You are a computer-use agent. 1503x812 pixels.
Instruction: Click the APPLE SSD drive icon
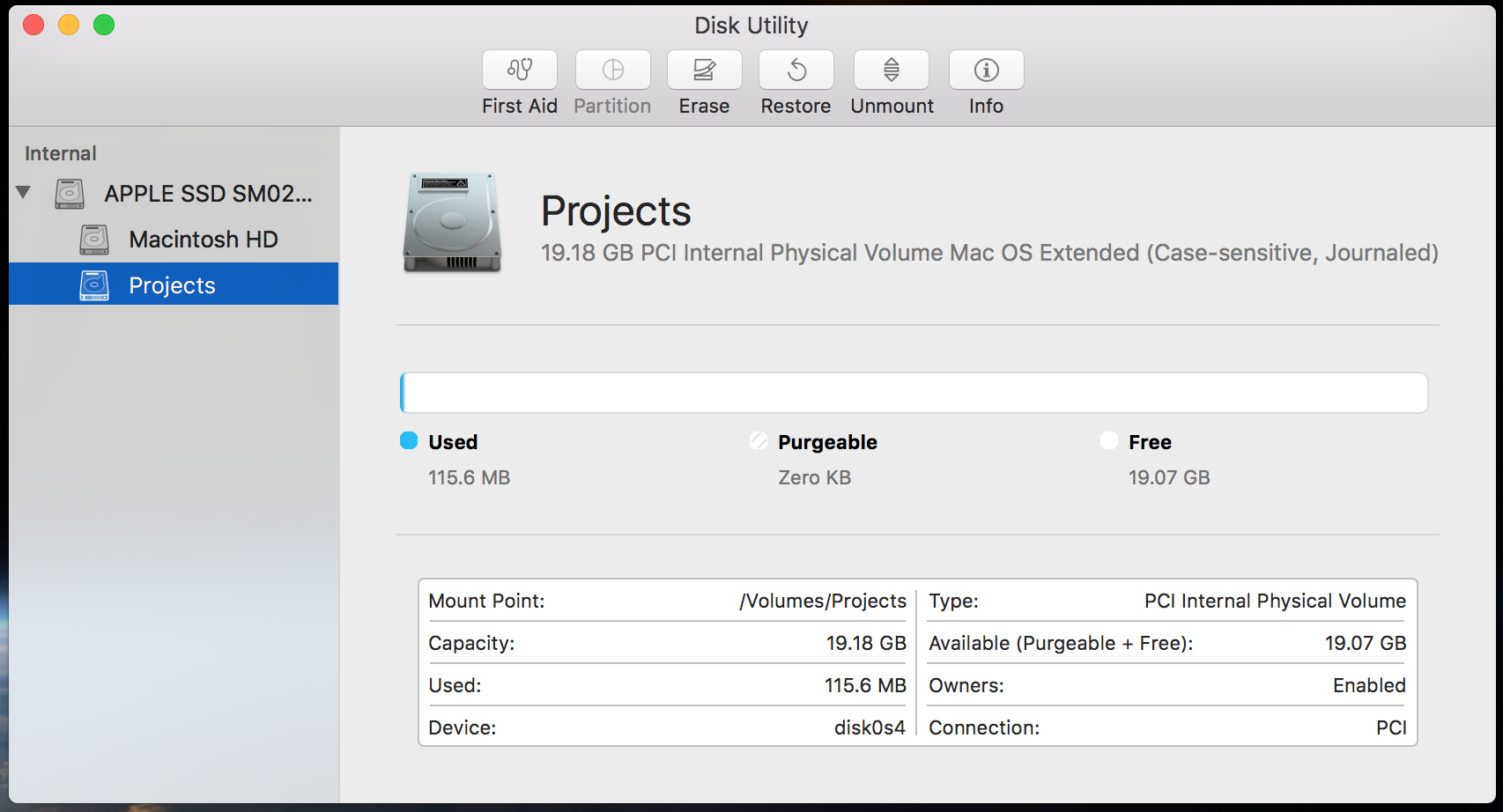point(70,194)
